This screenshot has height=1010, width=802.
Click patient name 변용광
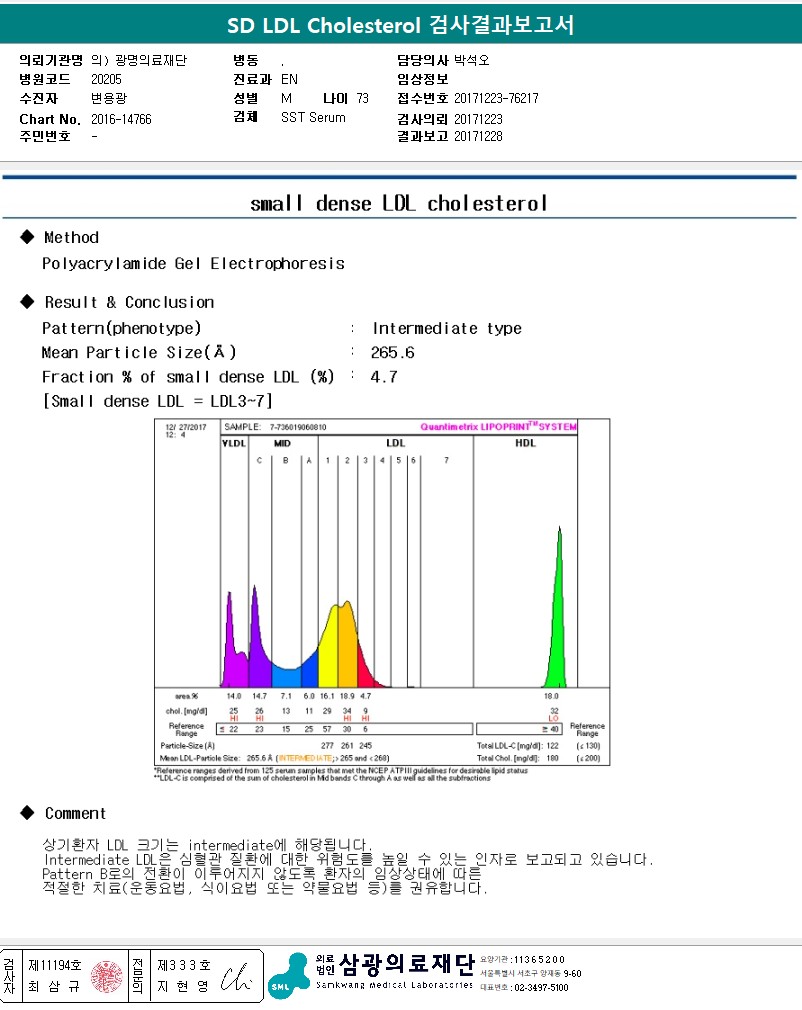(109, 99)
